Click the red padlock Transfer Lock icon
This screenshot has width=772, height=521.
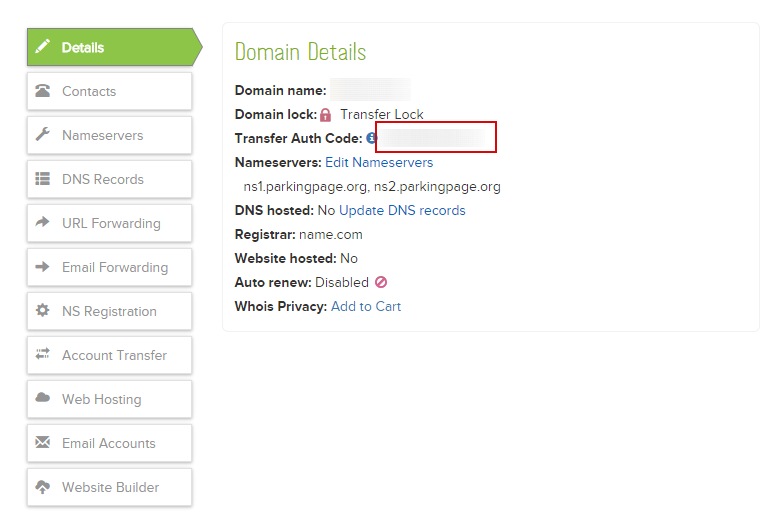[326, 115]
